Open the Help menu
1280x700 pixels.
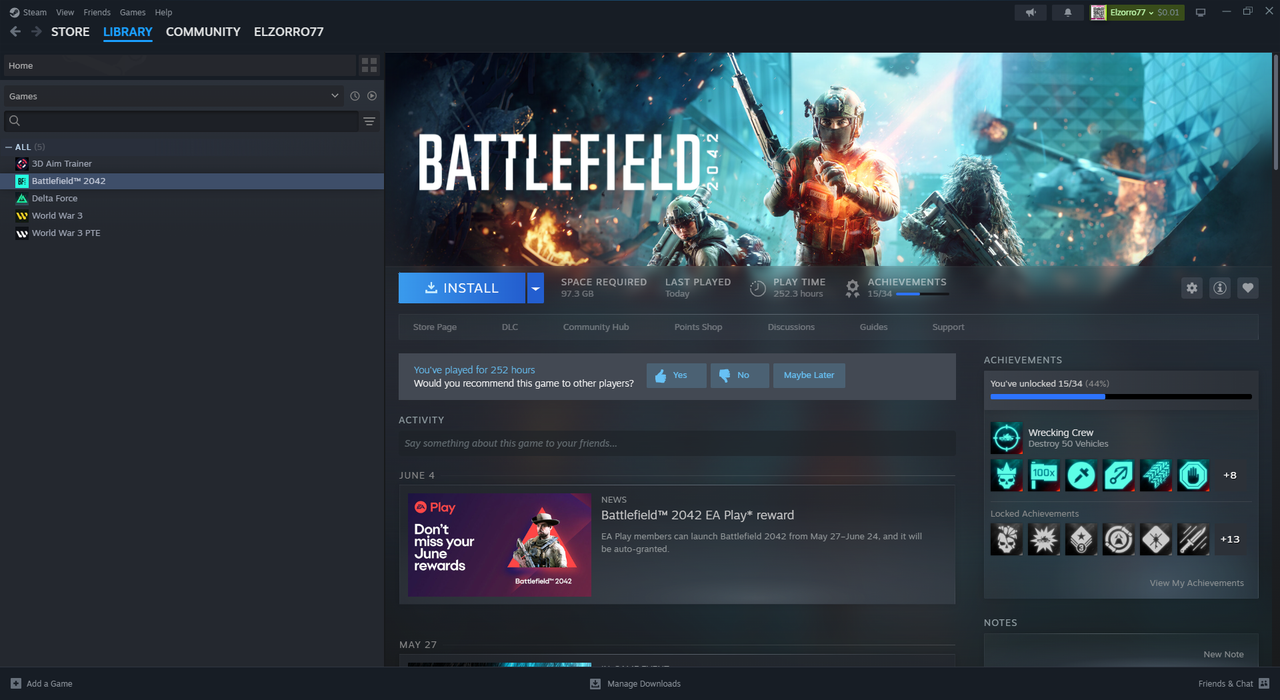pos(163,12)
